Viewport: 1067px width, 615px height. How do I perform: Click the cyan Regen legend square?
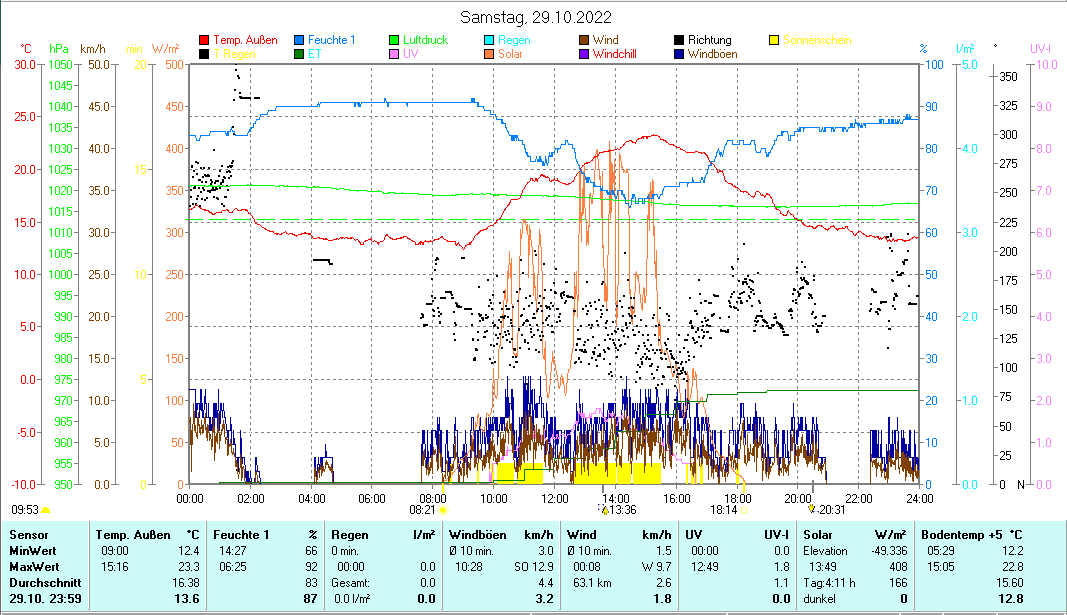point(488,40)
